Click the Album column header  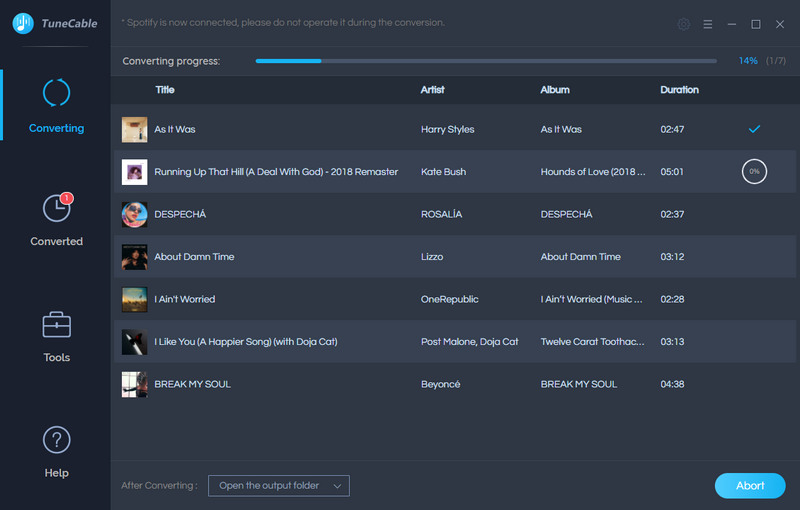pos(555,90)
